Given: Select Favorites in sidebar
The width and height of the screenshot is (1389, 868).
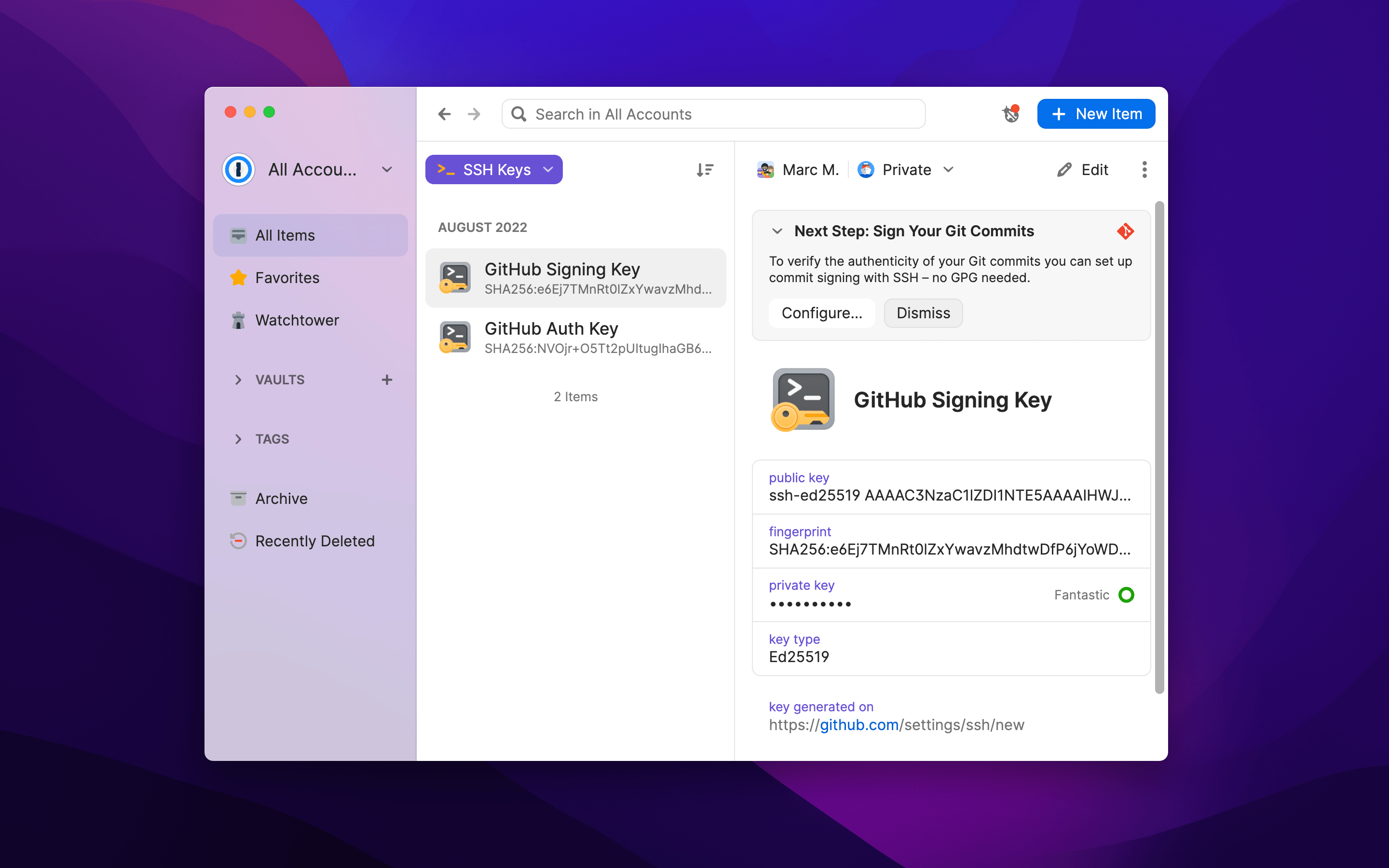Looking at the screenshot, I should (x=288, y=278).
